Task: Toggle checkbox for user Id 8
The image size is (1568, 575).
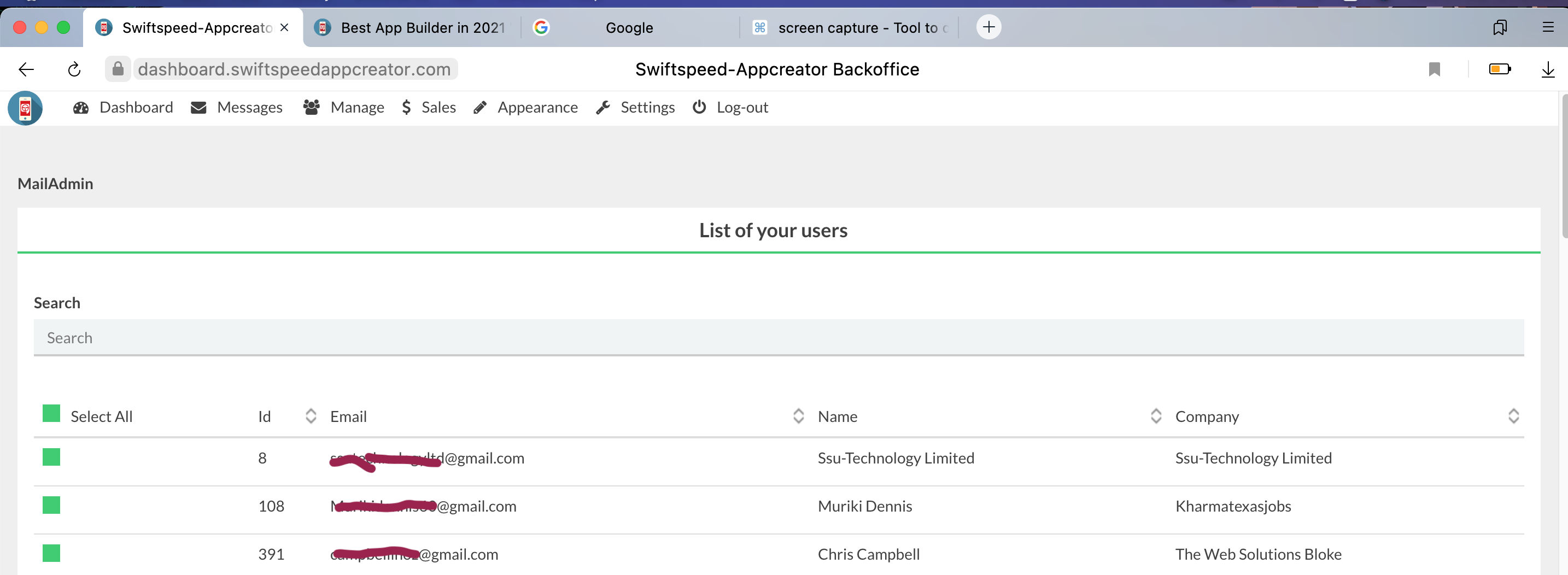Action: click(x=51, y=457)
